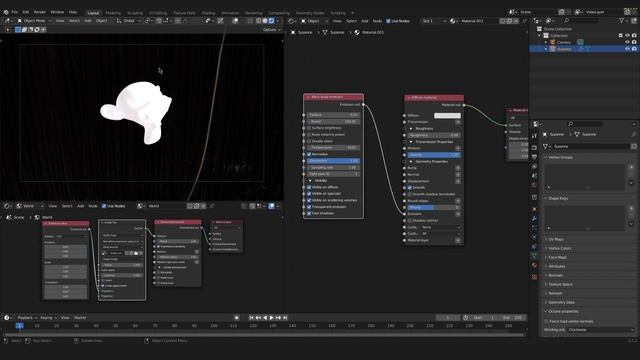Open the Tool properties tab icon
The height and width of the screenshot is (360, 640).
(x=534, y=136)
